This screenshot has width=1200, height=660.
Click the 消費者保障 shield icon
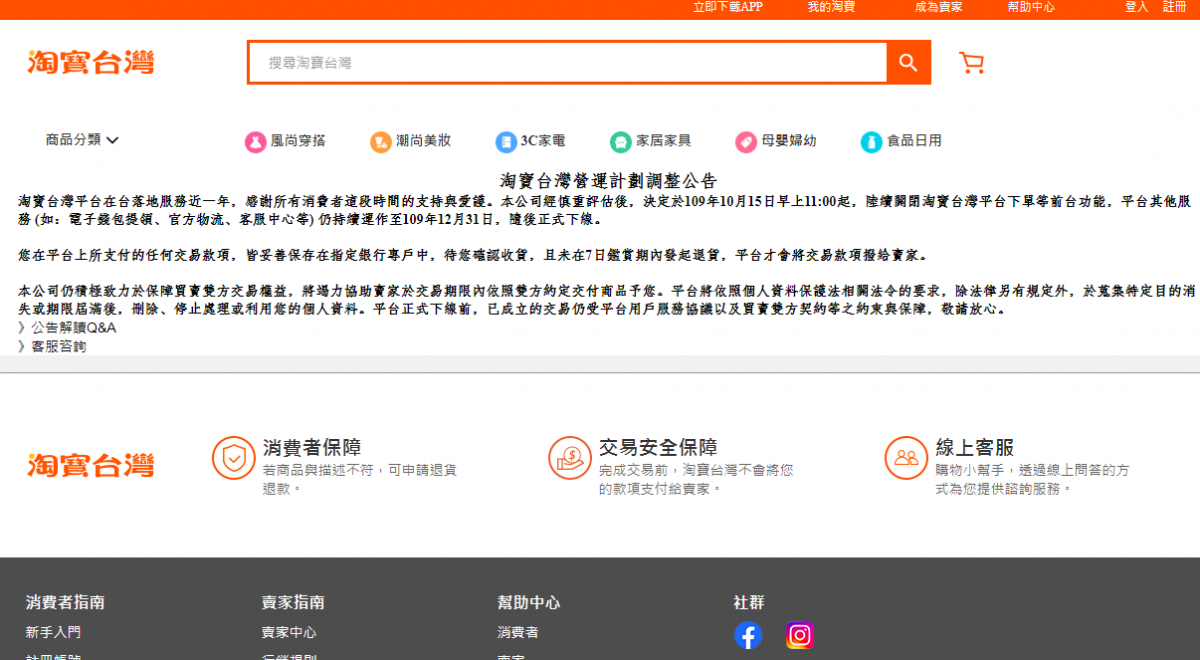point(234,458)
